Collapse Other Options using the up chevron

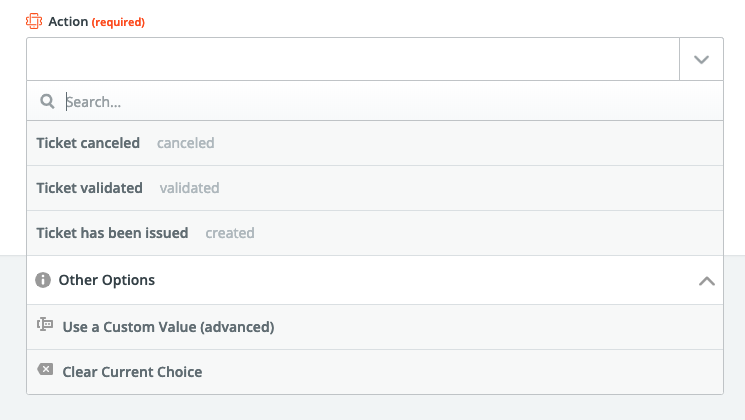(x=707, y=281)
